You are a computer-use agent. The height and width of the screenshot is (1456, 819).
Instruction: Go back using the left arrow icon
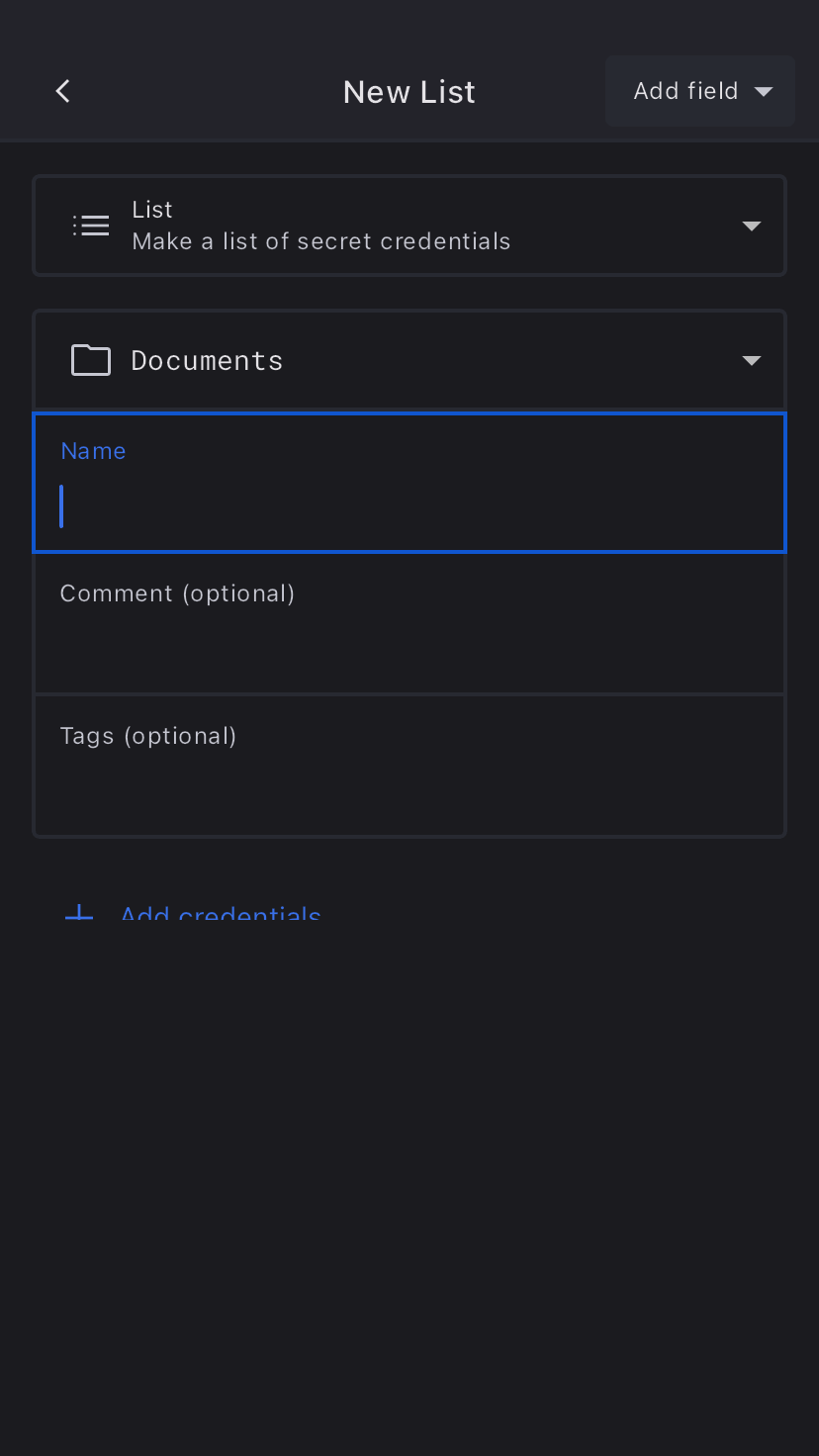tap(62, 91)
